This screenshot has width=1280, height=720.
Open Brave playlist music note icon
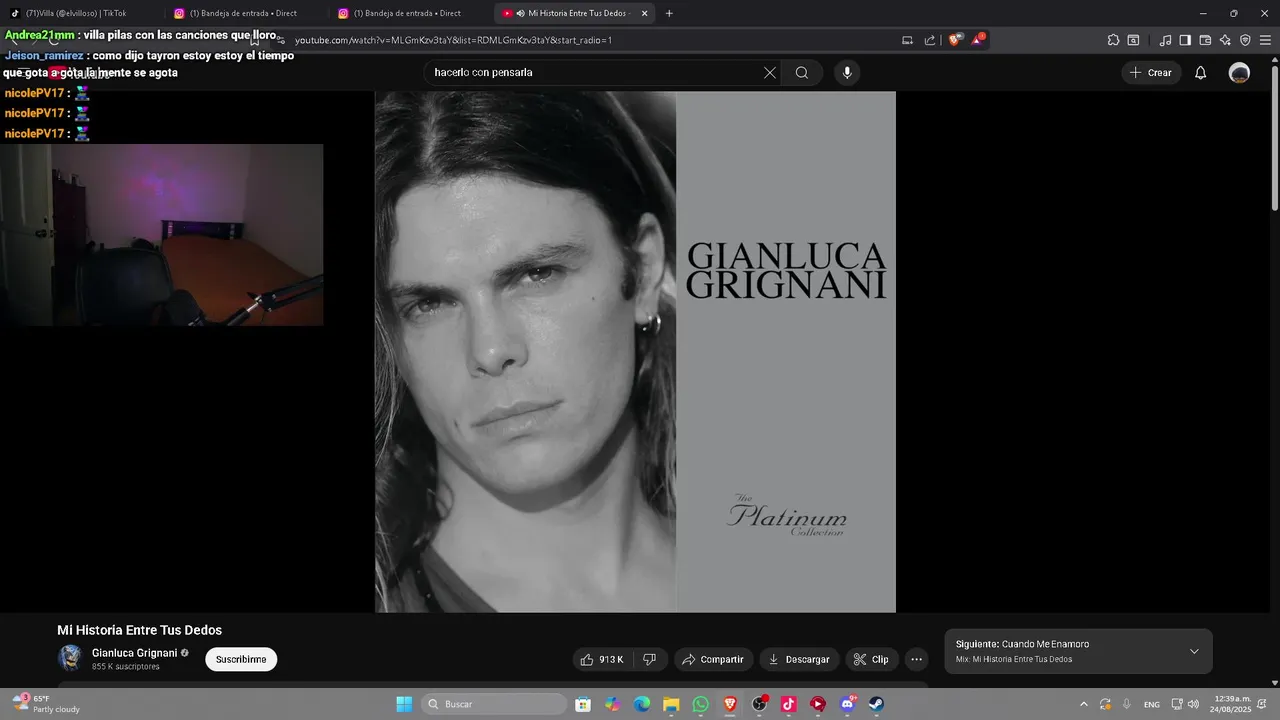[x=1165, y=40]
